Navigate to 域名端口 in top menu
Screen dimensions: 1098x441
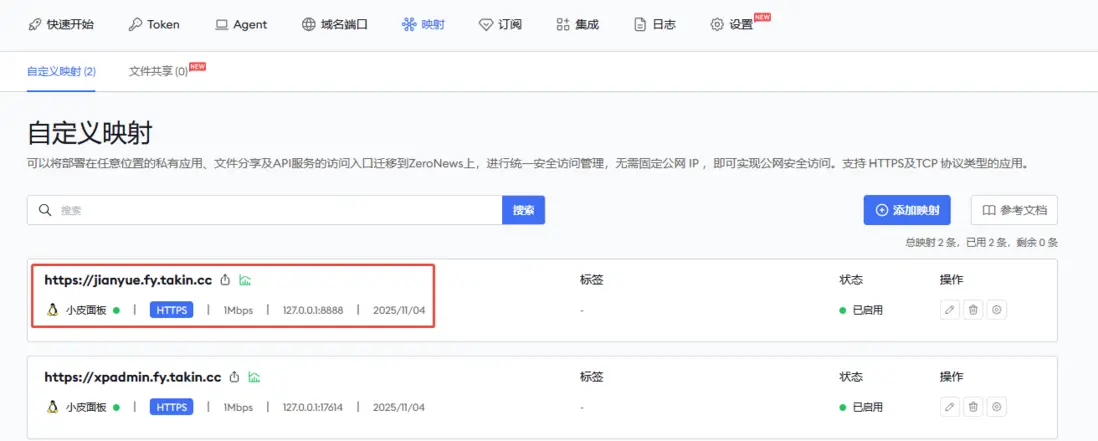click(334, 24)
